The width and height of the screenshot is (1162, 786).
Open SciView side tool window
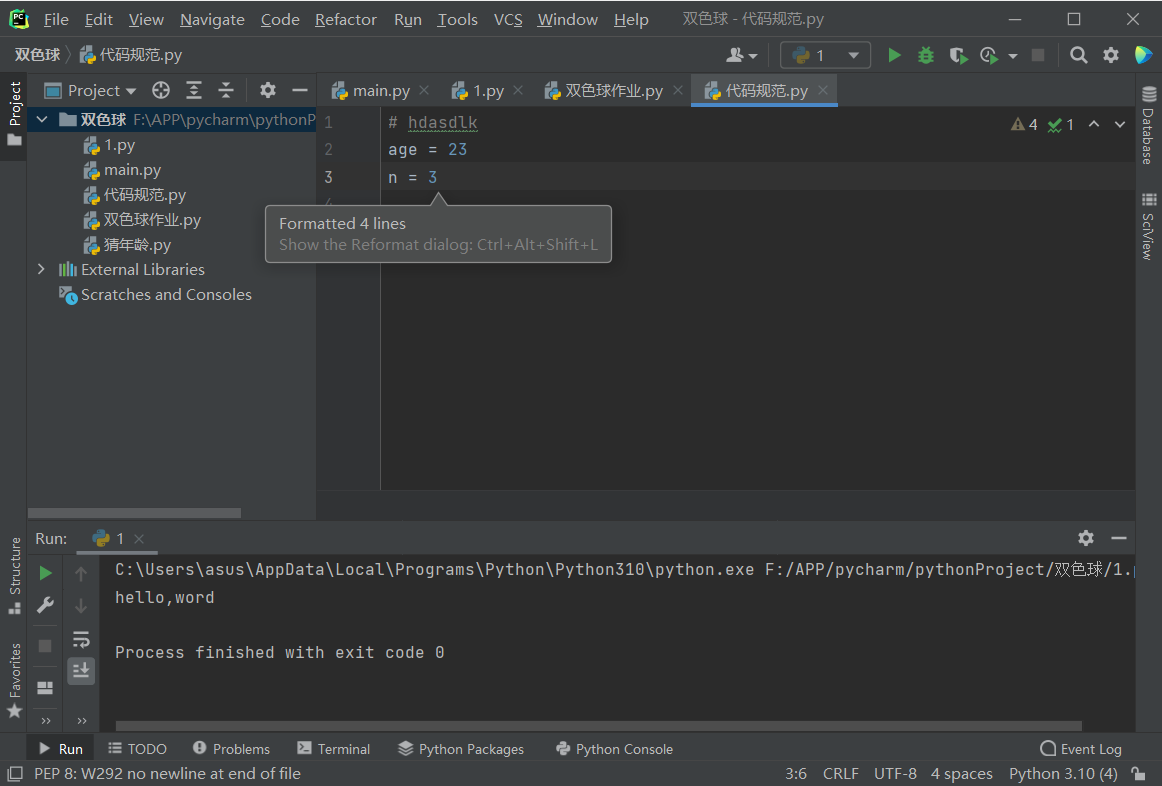pyautogui.click(x=1149, y=226)
